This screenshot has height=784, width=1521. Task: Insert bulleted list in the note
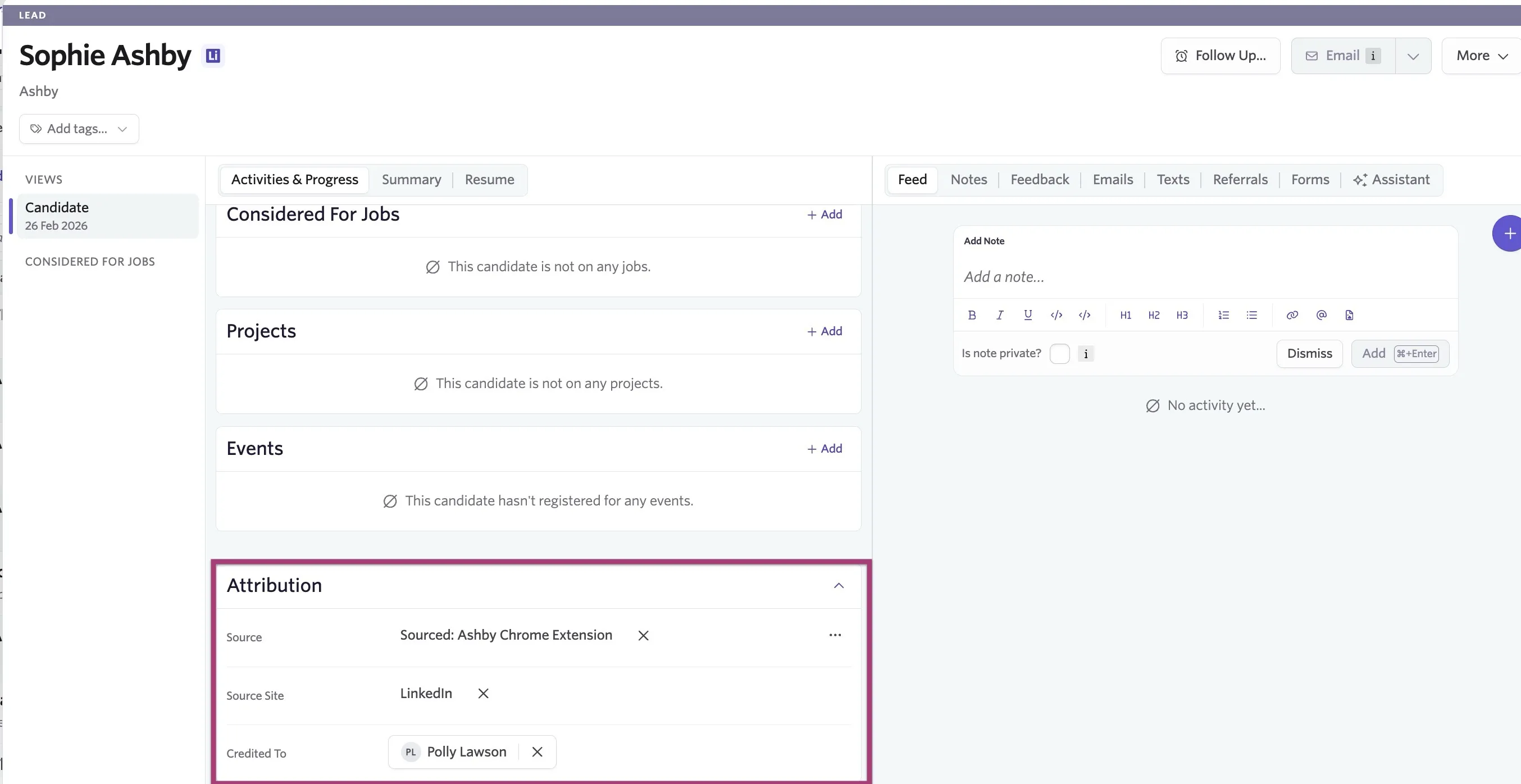click(x=1252, y=314)
